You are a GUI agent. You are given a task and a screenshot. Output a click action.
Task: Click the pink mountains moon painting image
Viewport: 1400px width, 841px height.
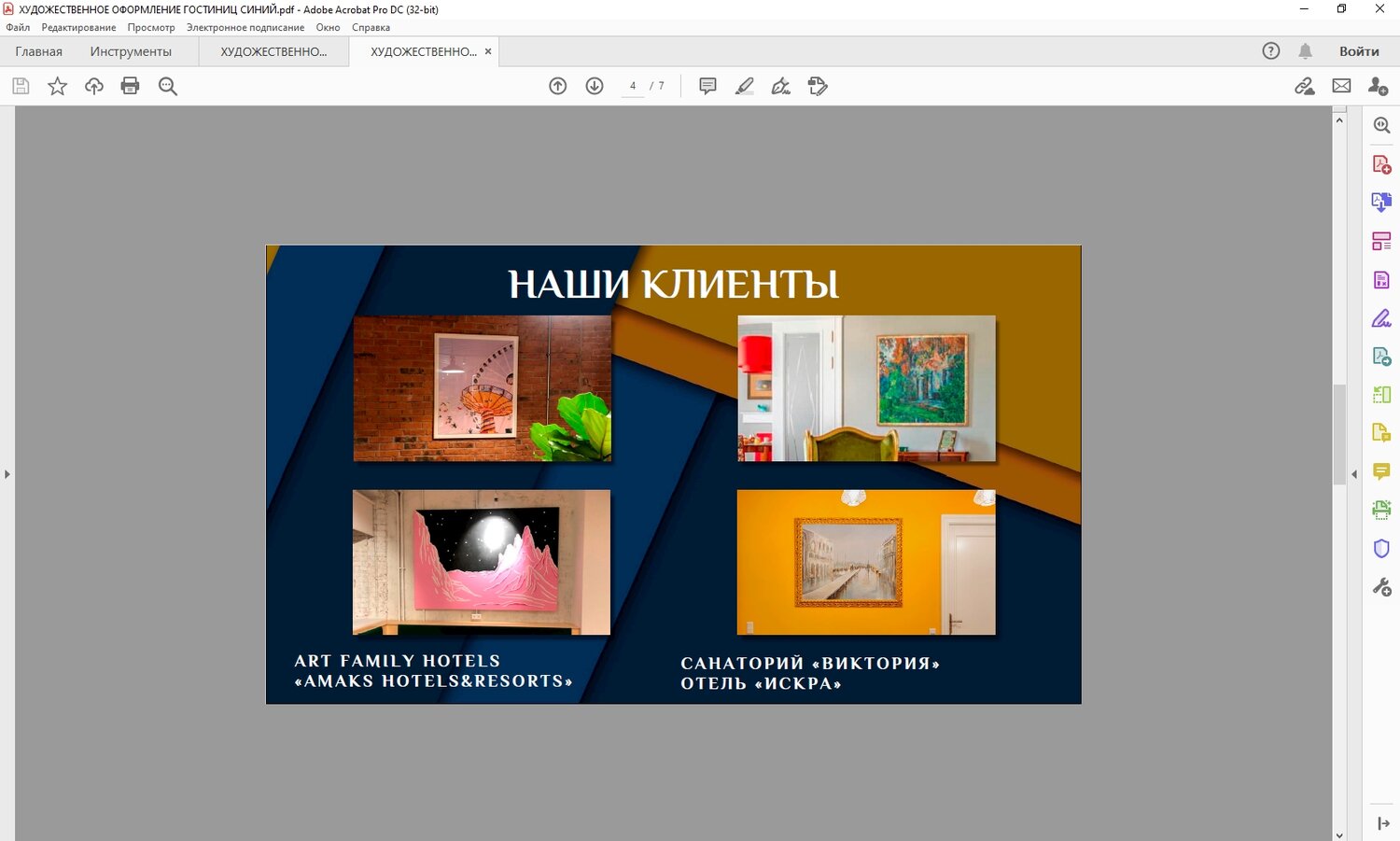[x=482, y=562]
